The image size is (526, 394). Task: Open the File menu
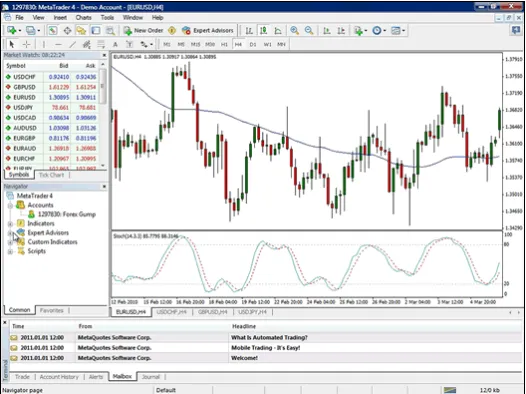click(19, 17)
